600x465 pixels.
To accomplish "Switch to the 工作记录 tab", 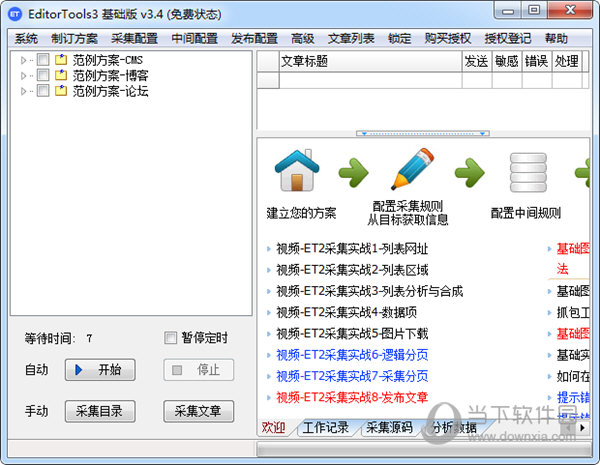I will point(326,427).
